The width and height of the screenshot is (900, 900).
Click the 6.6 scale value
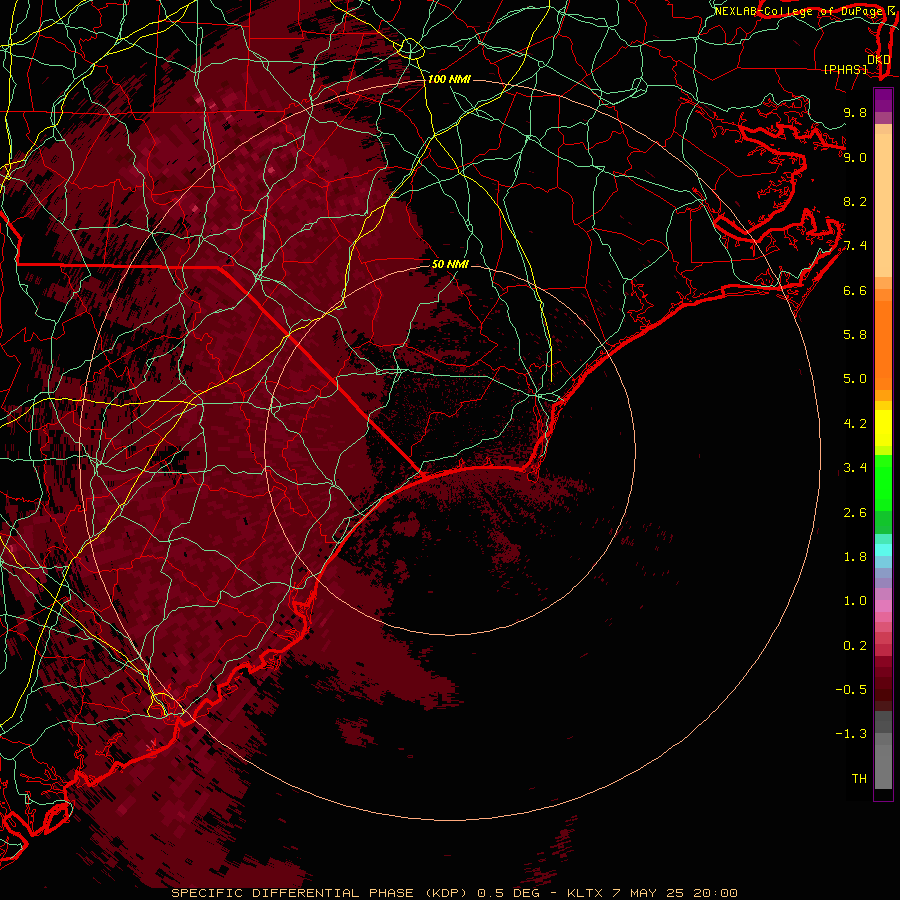click(855, 290)
